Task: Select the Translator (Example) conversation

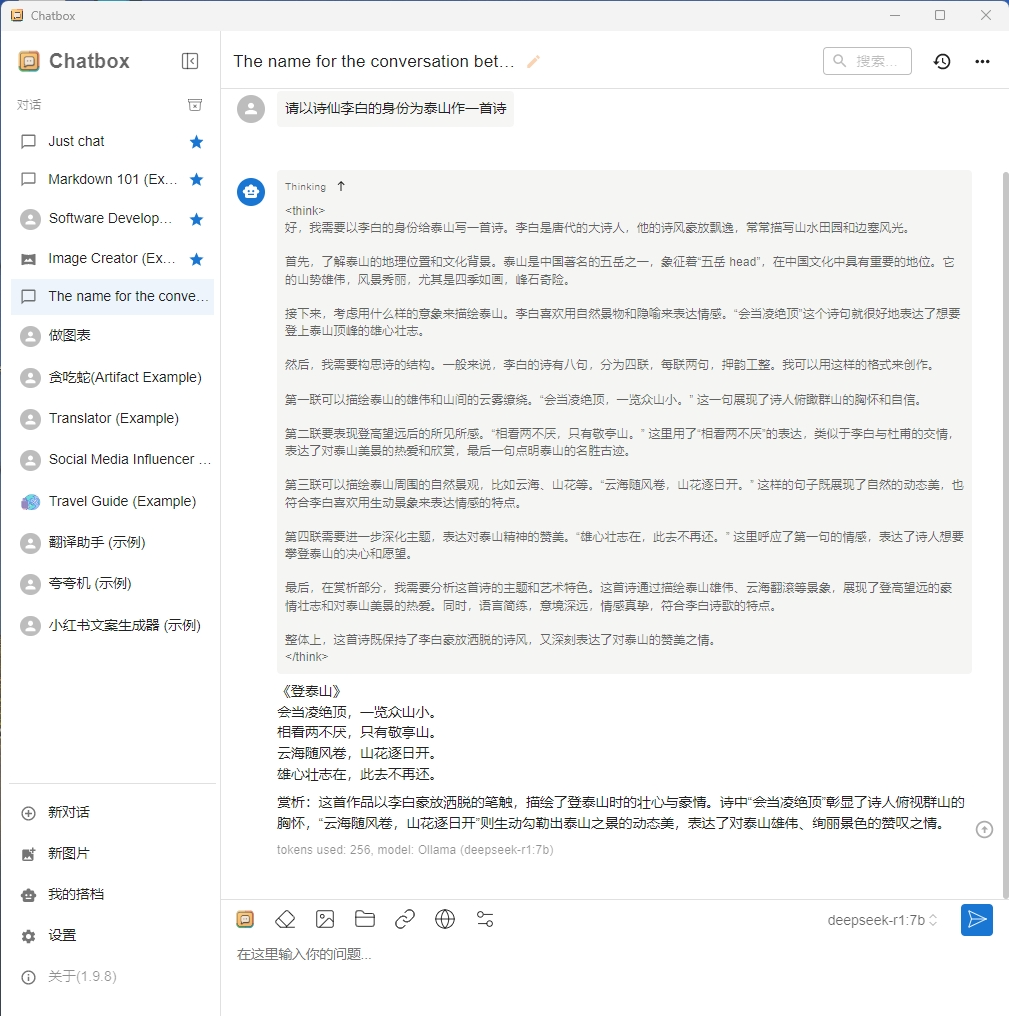Action: pyautogui.click(x=112, y=419)
